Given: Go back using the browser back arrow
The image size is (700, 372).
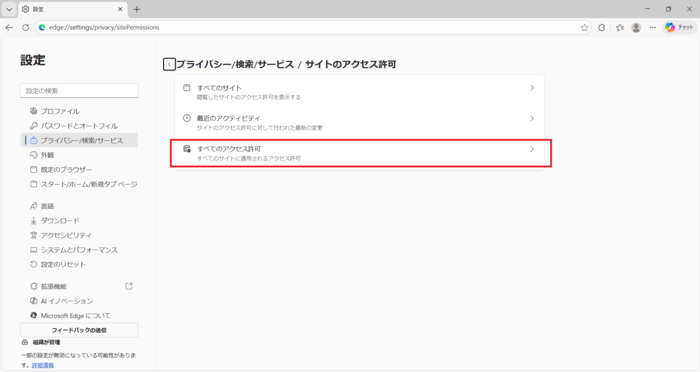Looking at the screenshot, I should point(9,27).
